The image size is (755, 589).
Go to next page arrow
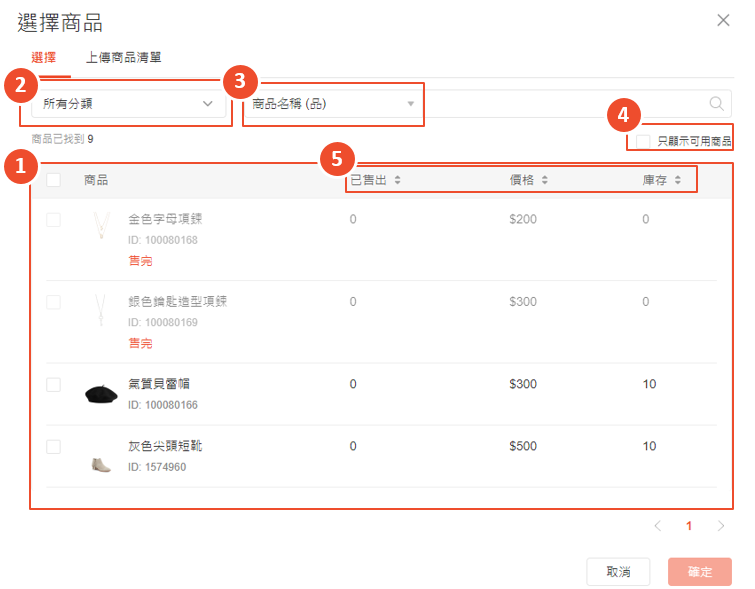point(720,525)
